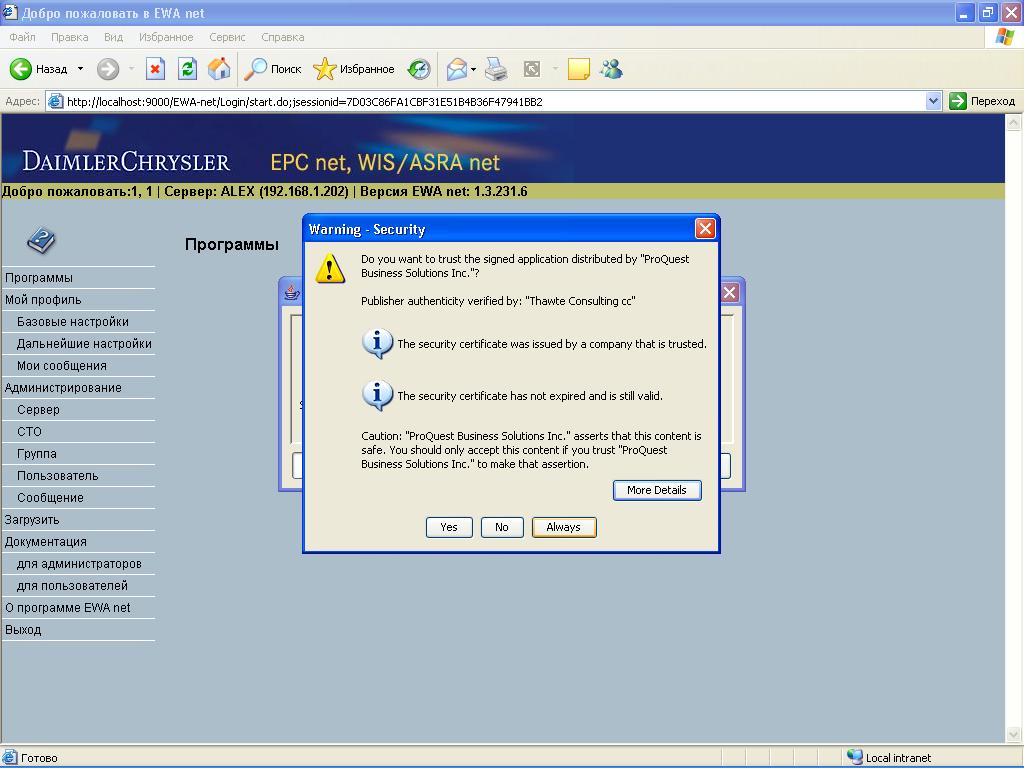
Task: Open для пользователей documentation link
Action: [72, 586]
